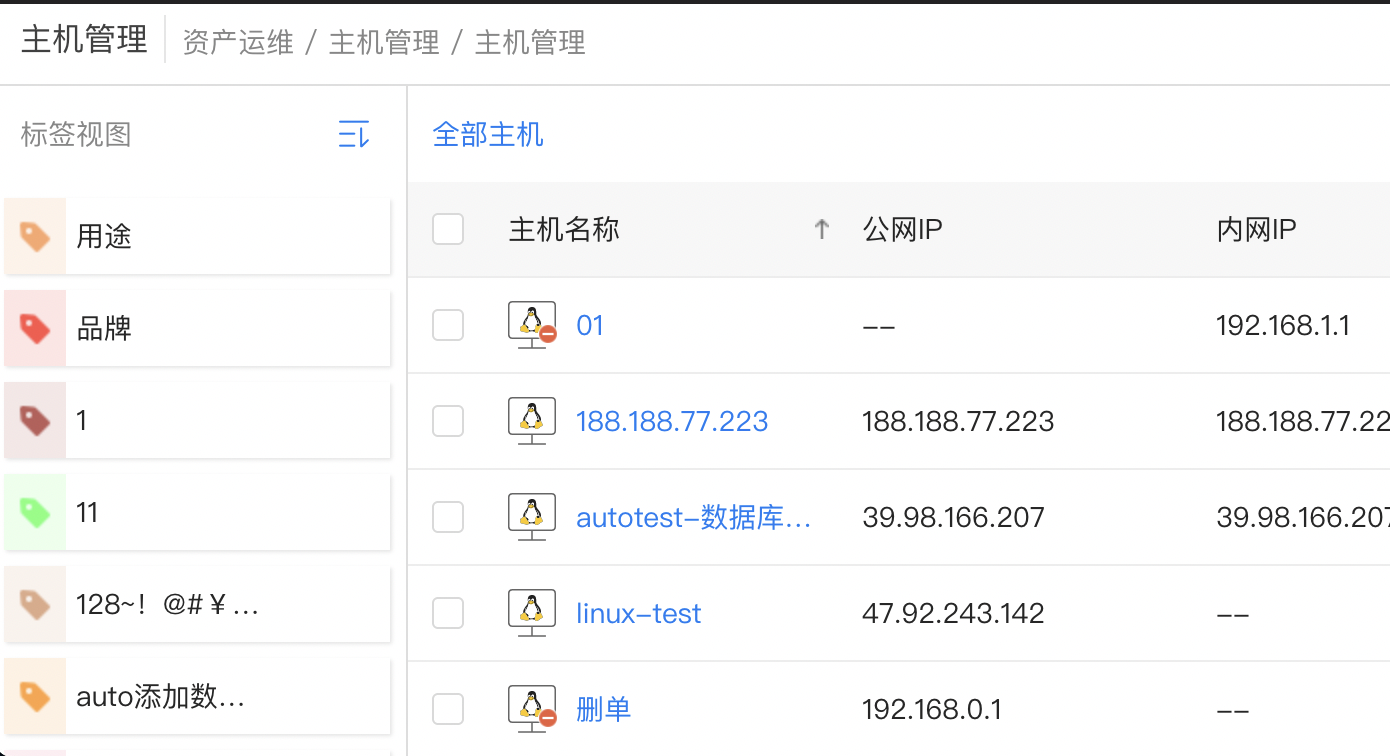Click the middle 主机管理 breadcrumb item

[384, 43]
